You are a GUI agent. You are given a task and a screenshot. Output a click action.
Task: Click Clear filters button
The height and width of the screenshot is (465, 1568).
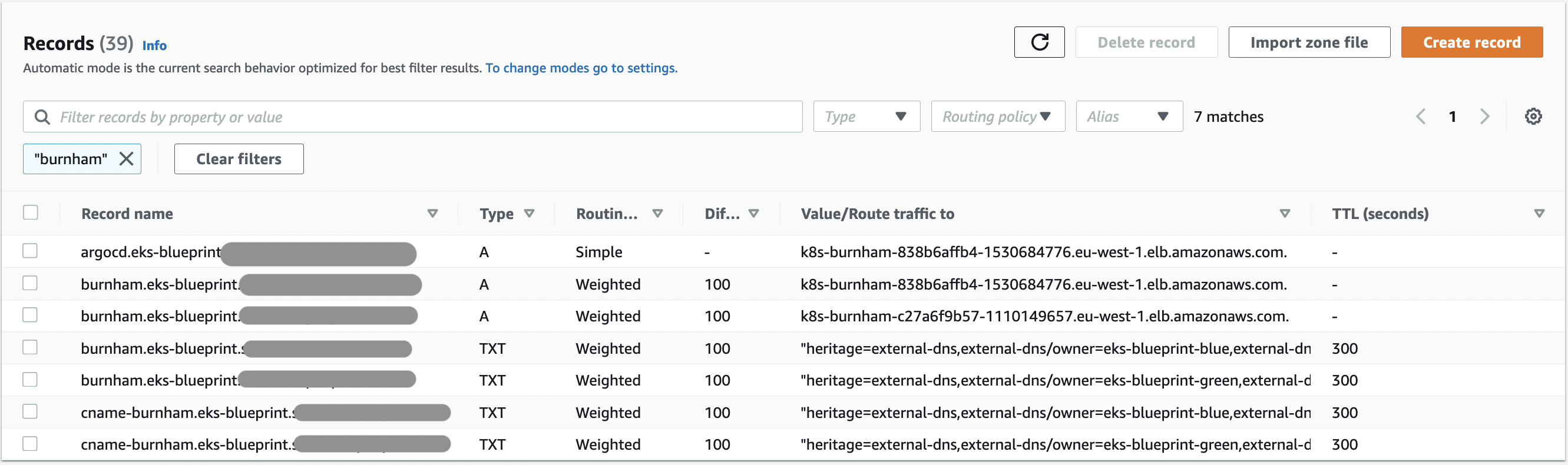[239, 159]
